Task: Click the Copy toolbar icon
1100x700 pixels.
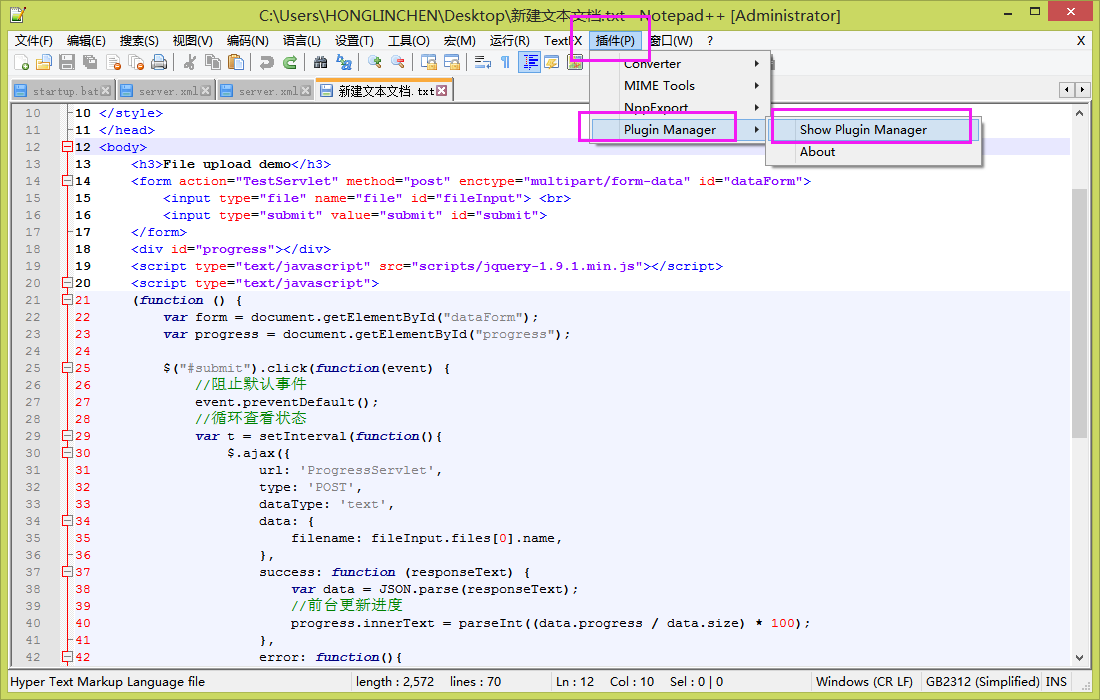Action: [213, 63]
